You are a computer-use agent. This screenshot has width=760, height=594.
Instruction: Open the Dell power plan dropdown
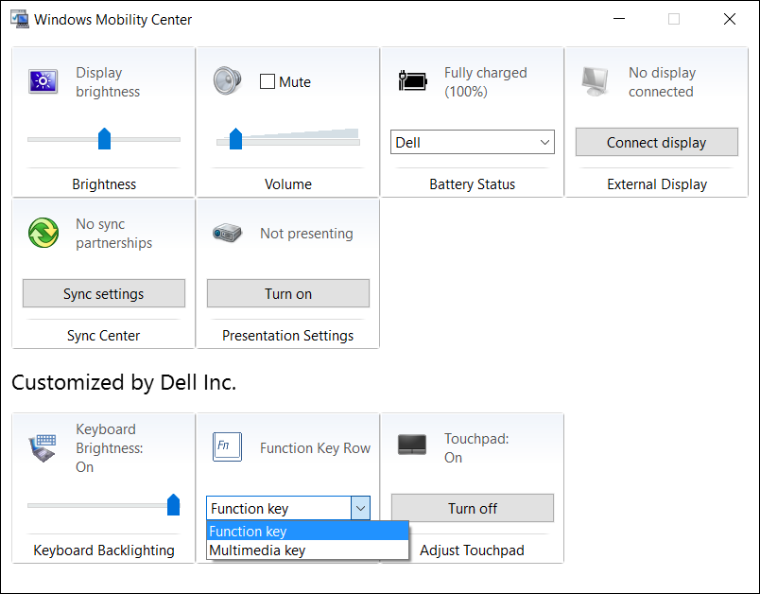click(472, 142)
